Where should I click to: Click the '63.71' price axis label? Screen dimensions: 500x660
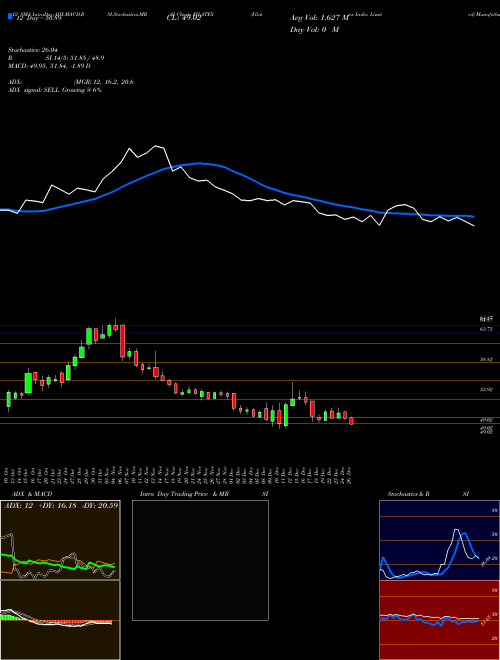[x=486, y=329]
